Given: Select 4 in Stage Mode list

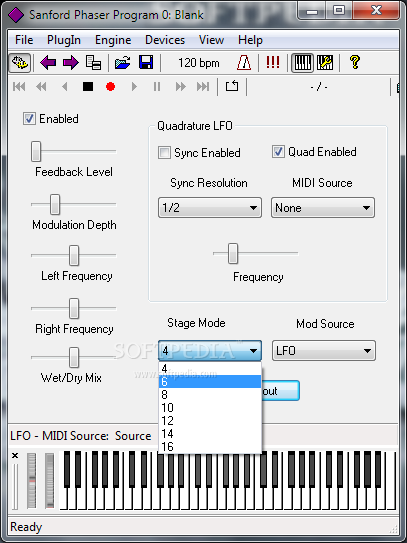Looking at the screenshot, I should [210, 369].
